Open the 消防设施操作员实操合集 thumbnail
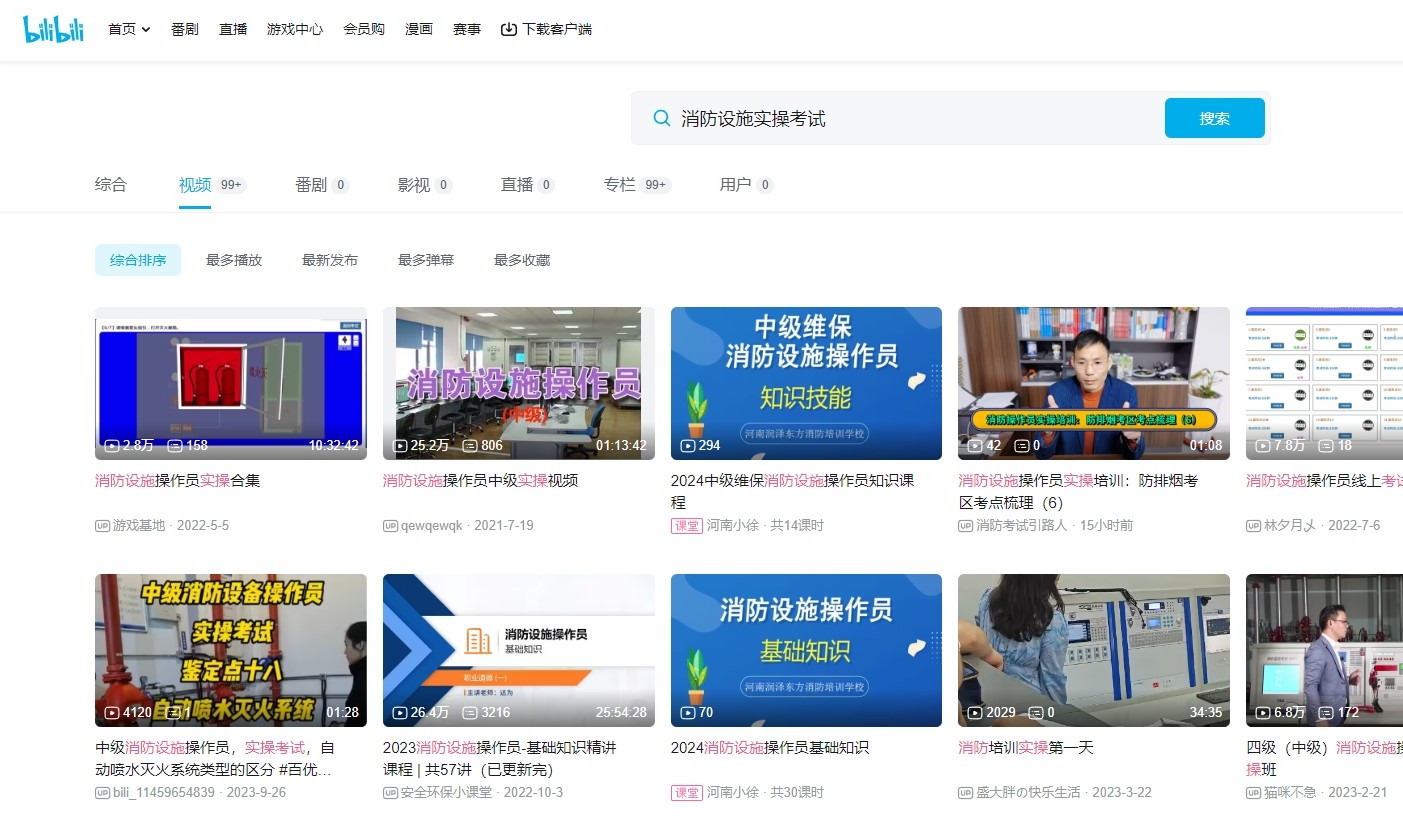Image resolution: width=1403 pixels, height=817 pixels. tap(231, 383)
